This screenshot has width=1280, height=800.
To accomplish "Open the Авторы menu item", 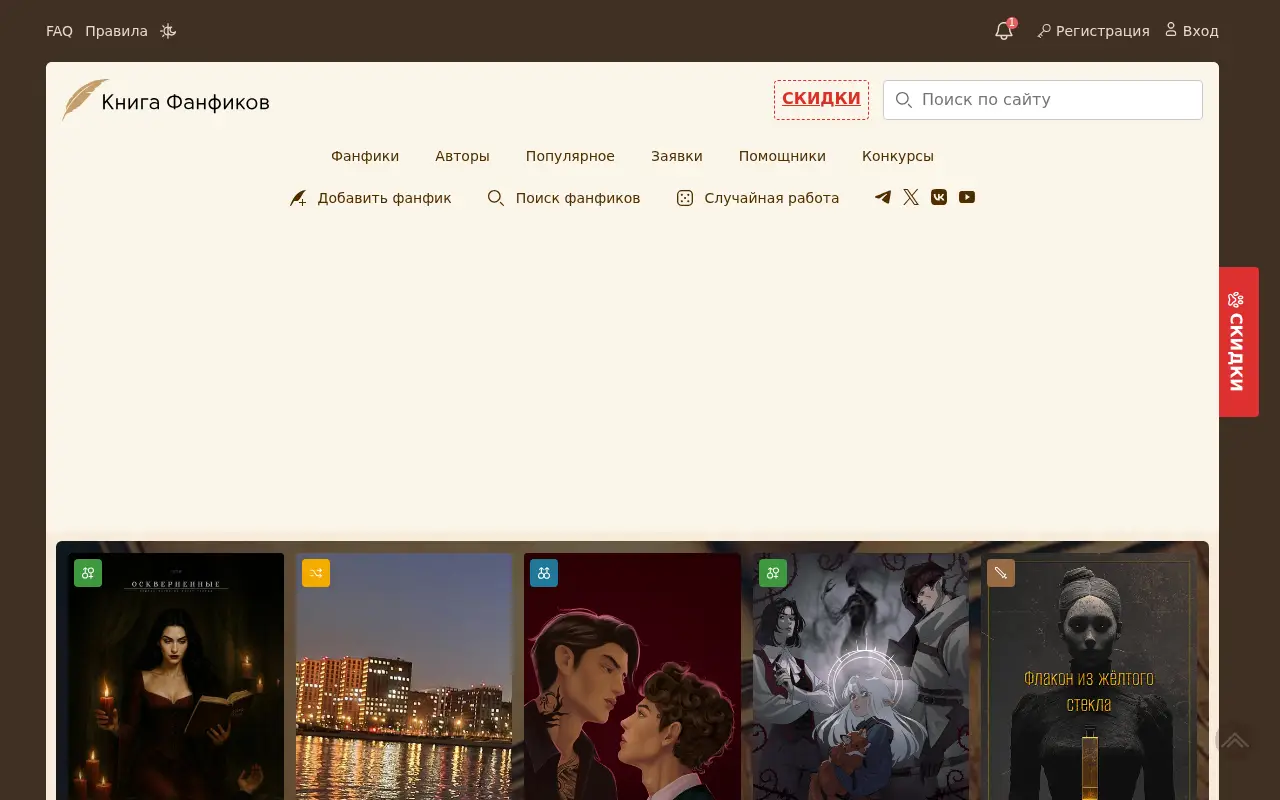I will coord(462,156).
